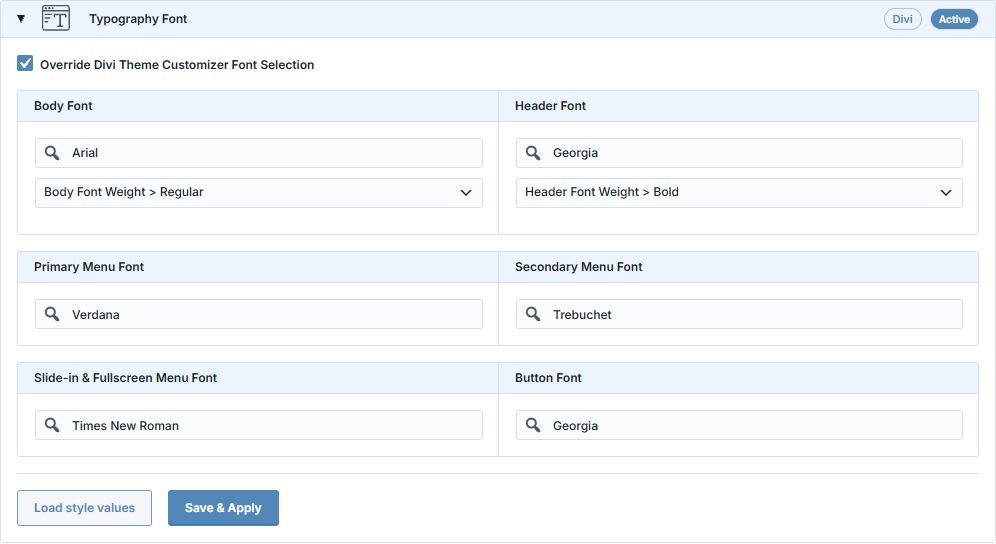Click Save & Apply button
The width and height of the screenshot is (996, 544).
click(223, 508)
